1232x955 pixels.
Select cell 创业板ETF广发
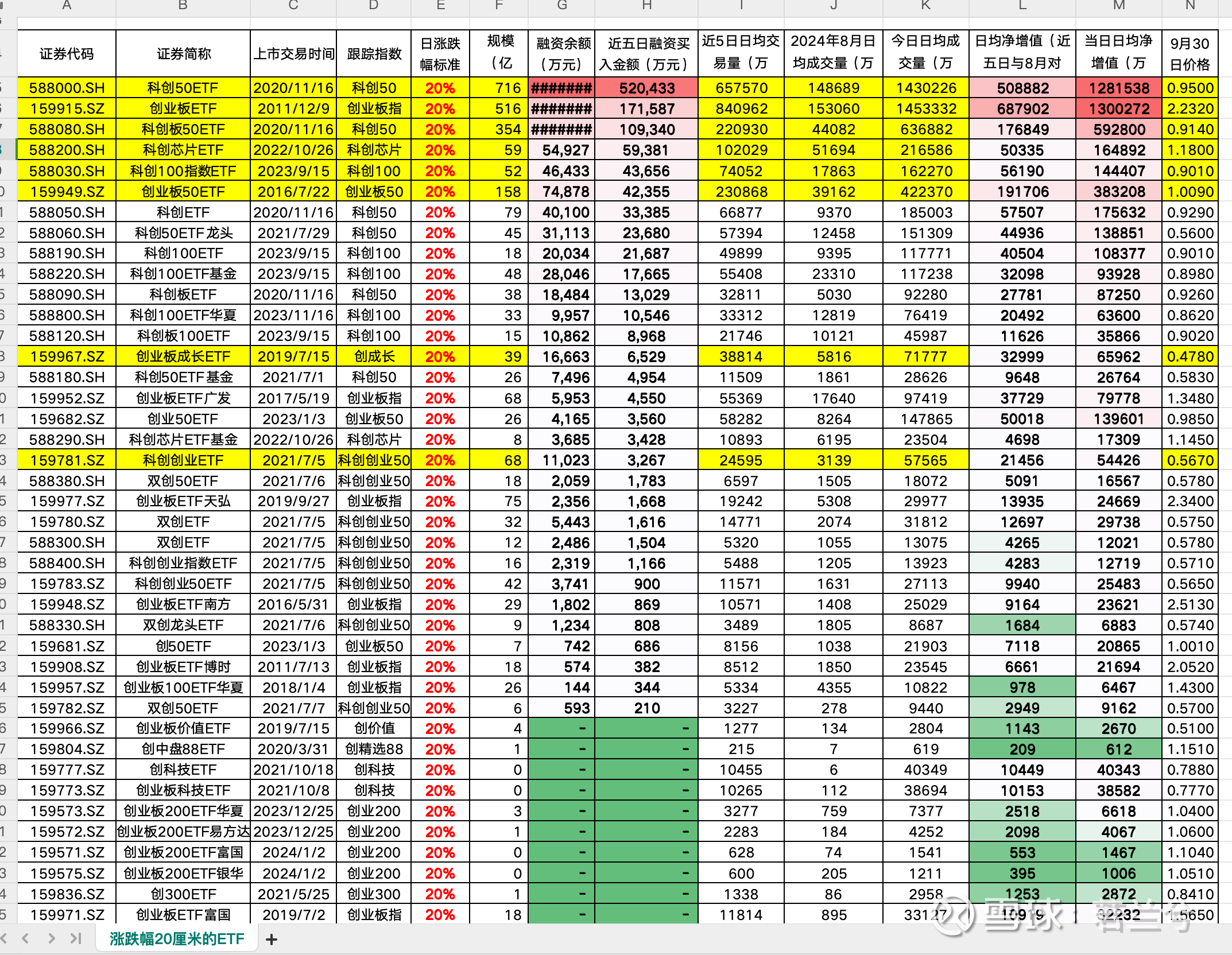(x=183, y=398)
